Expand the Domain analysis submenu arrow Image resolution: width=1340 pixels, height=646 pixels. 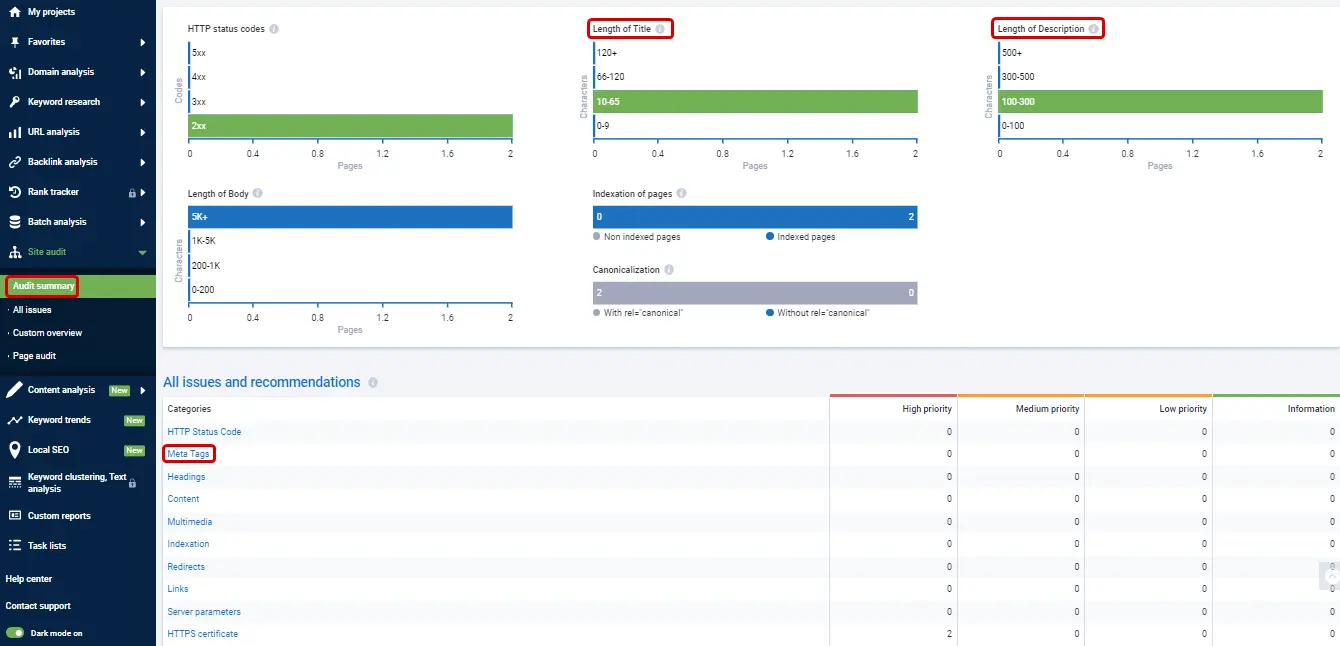click(x=143, y=72)
